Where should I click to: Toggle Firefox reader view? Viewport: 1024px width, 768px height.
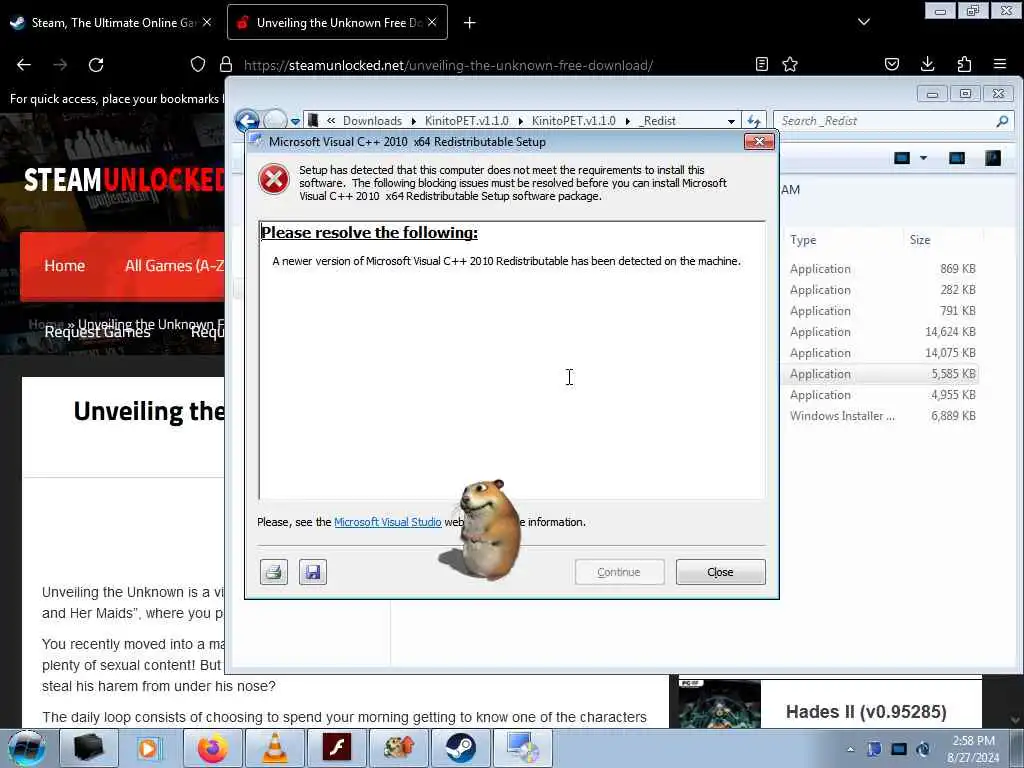click(x=761, y=64)
